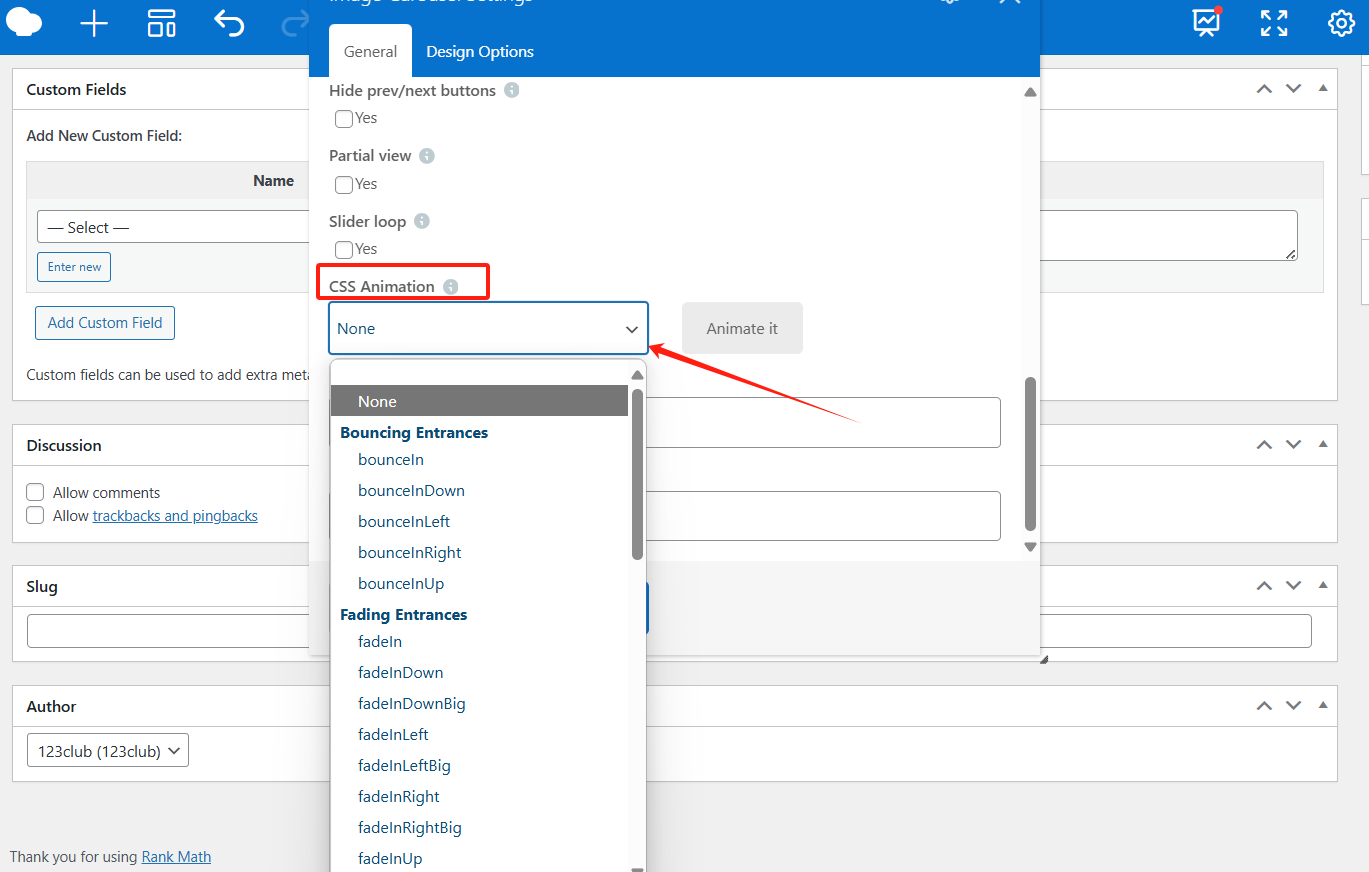This screenshot has height=872, width=1369.
Task: Open the Author 123club dropdown
Action: coord(108,751)
